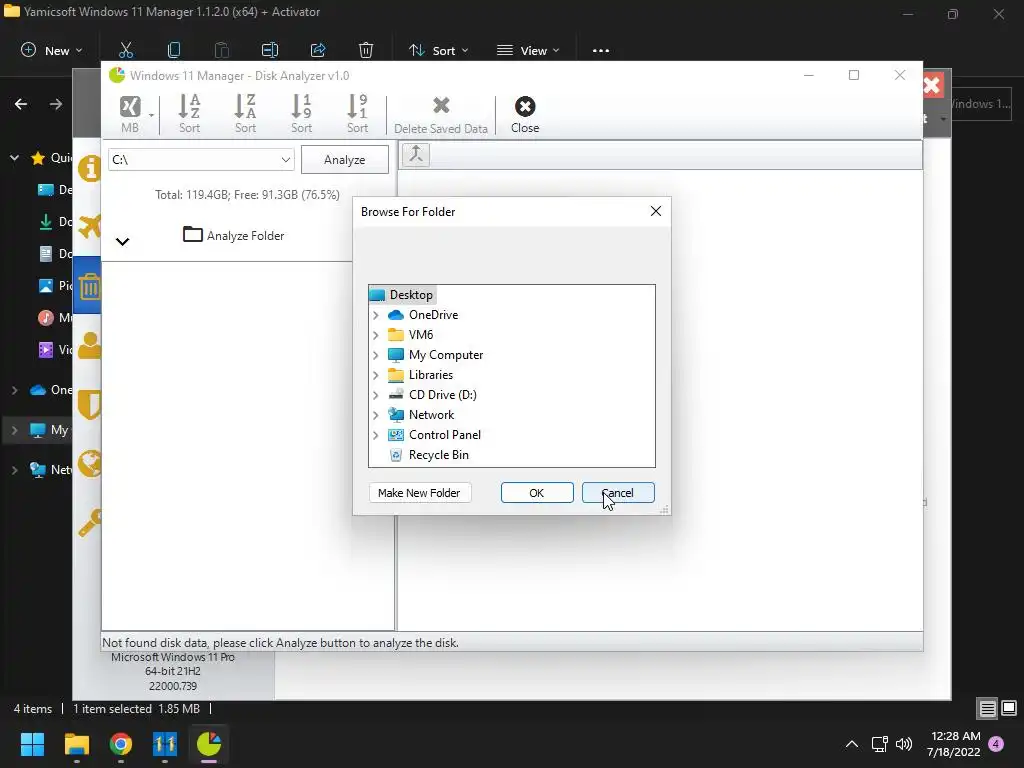
Task: Click the Close toolbar icon in Disk Analyzer
Action: pyautogui.click(x=525, y=114)
